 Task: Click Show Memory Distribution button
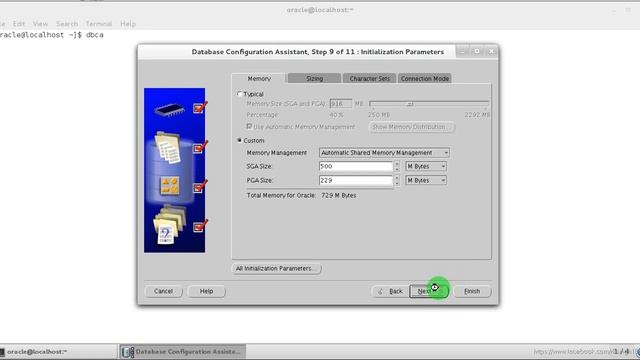click(x=411, y=127)
